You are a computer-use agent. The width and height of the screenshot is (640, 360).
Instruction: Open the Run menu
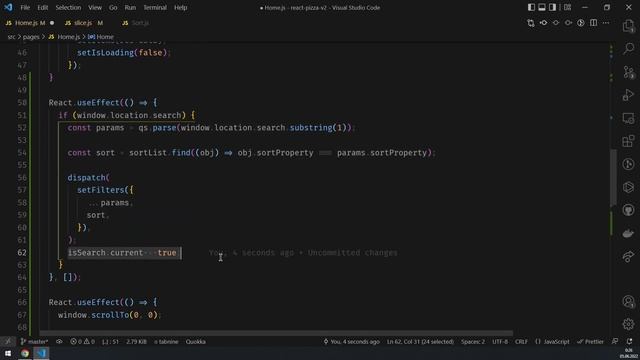click(x=130, y=7)
